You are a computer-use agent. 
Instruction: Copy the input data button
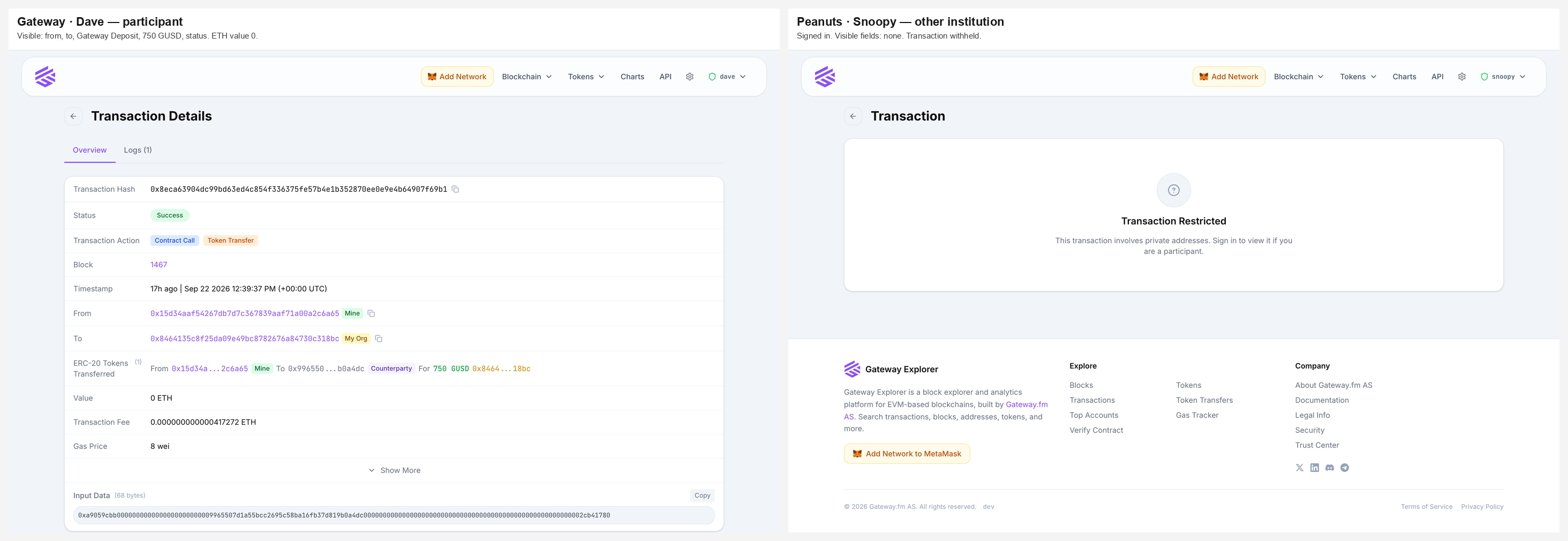(x=702, y=495)
